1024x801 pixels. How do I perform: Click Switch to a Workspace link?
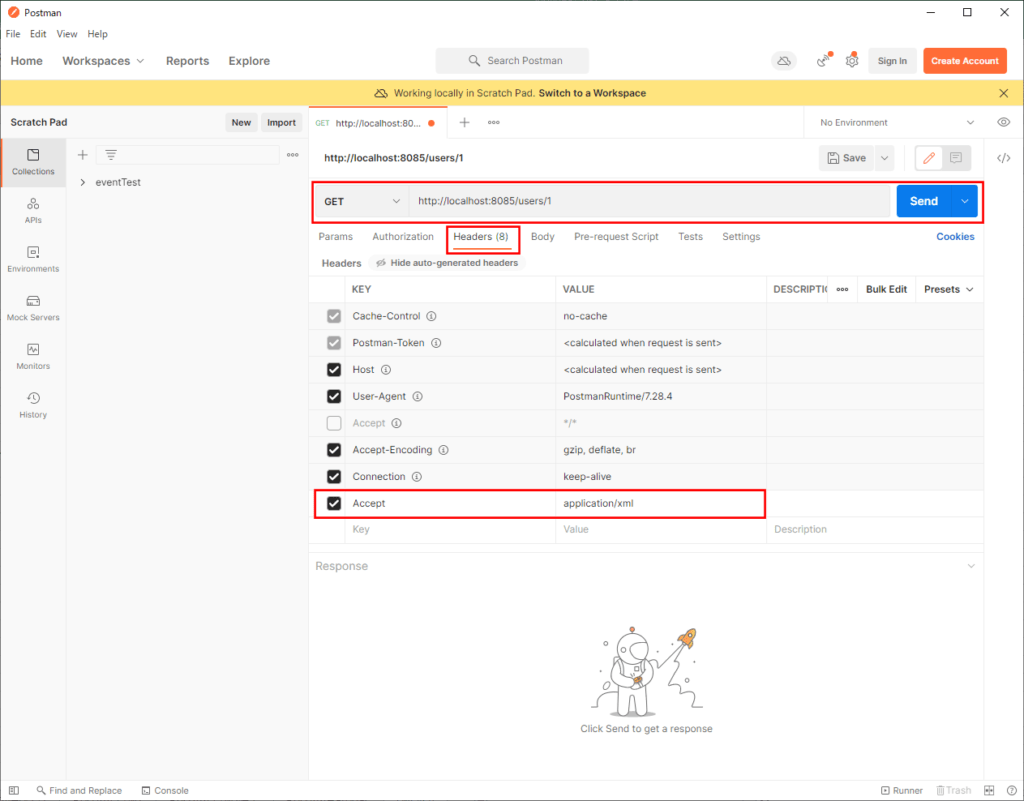pos(592,93)
